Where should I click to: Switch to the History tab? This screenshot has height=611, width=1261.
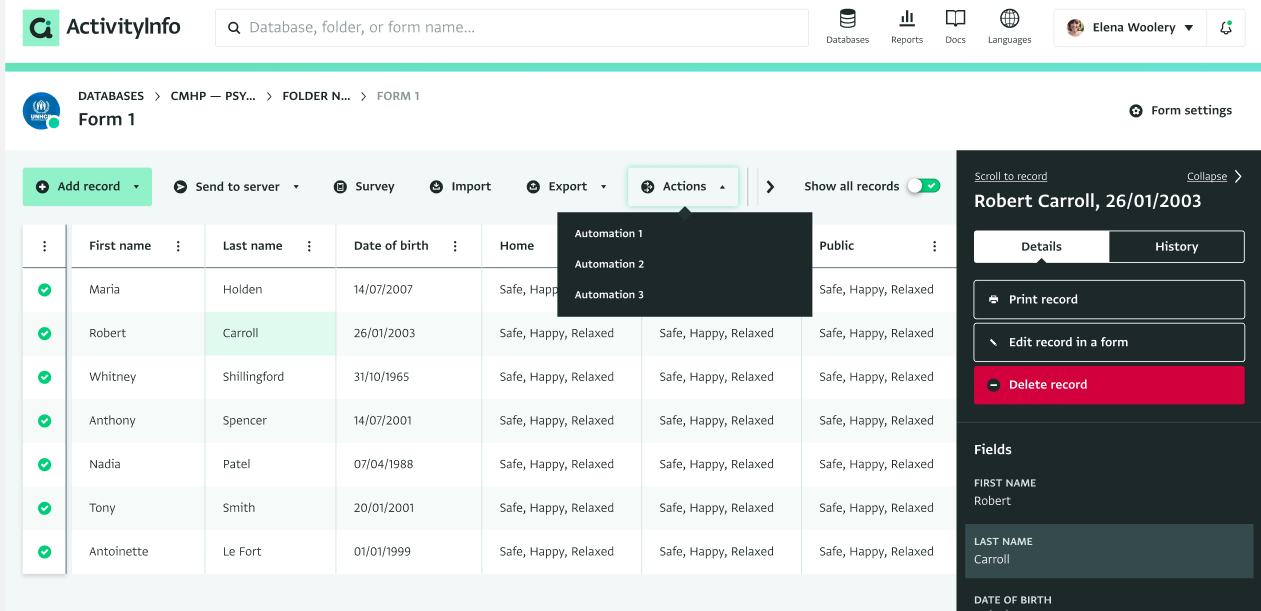(x=1176, y=247)
